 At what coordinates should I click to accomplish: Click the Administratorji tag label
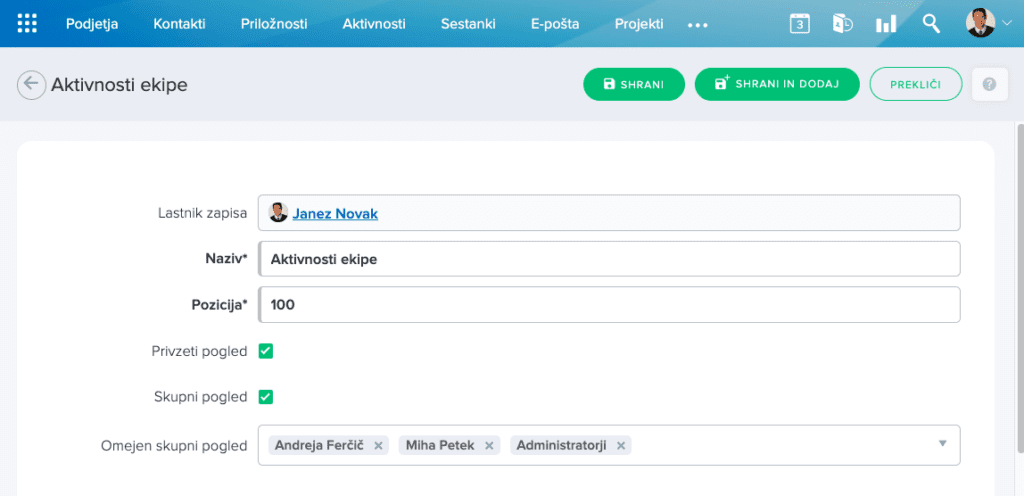click(x=561, y=446)
